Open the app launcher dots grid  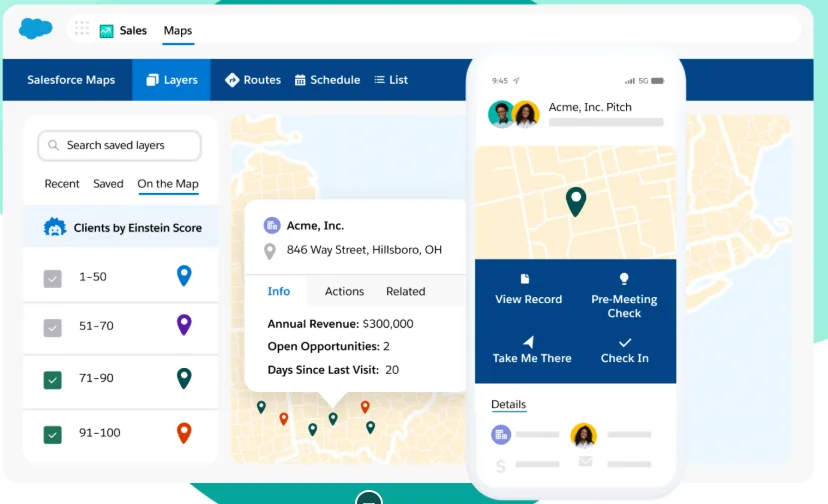pos(82,28)
